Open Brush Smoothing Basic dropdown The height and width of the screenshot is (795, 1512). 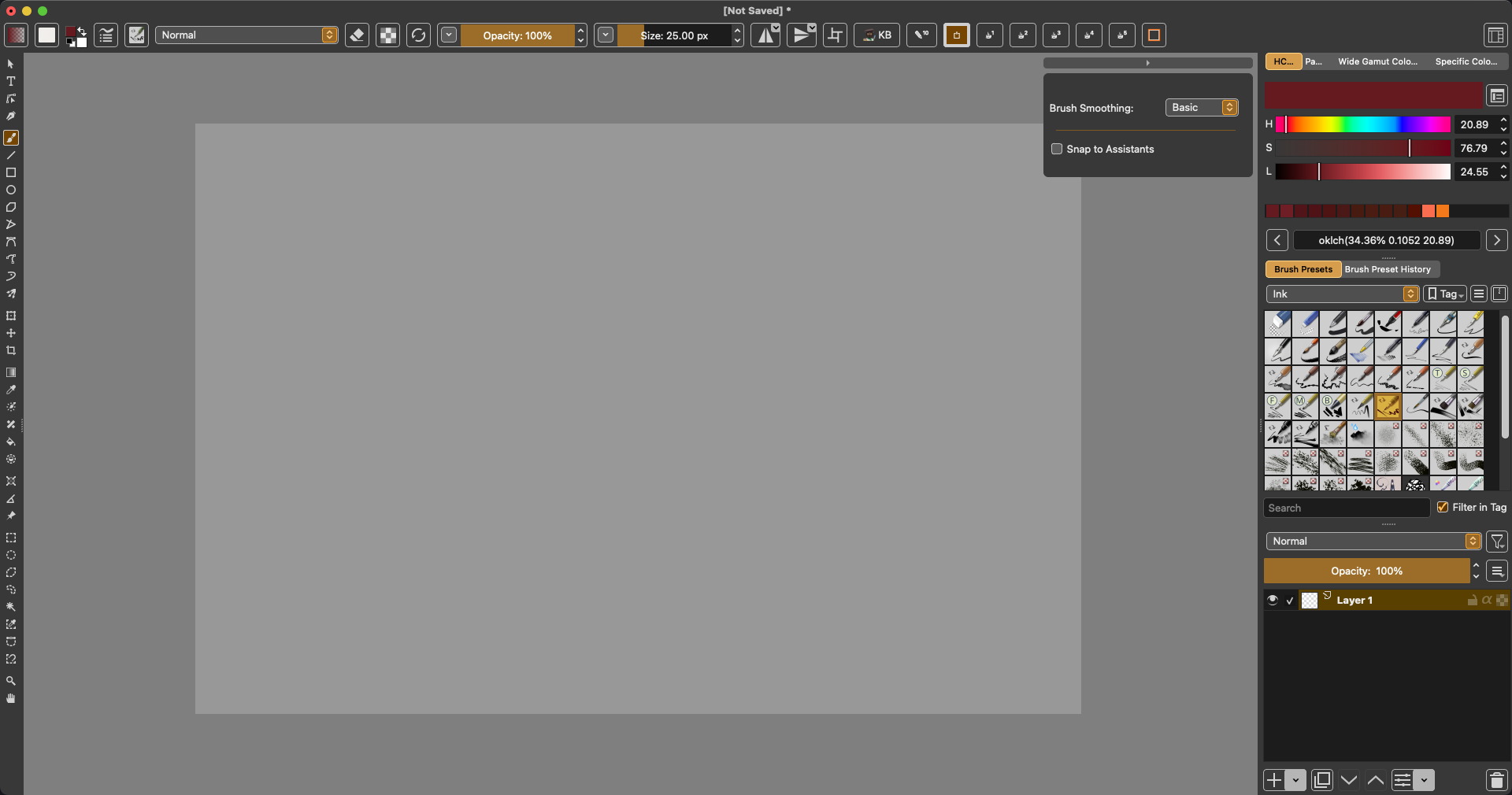click(x=1202, y=108)
